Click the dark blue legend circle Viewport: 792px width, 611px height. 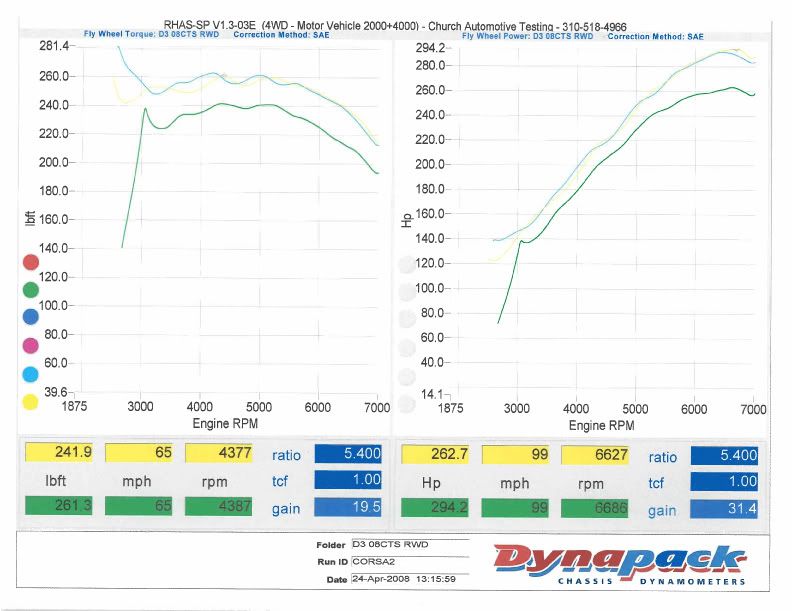(x=31, y=317)
